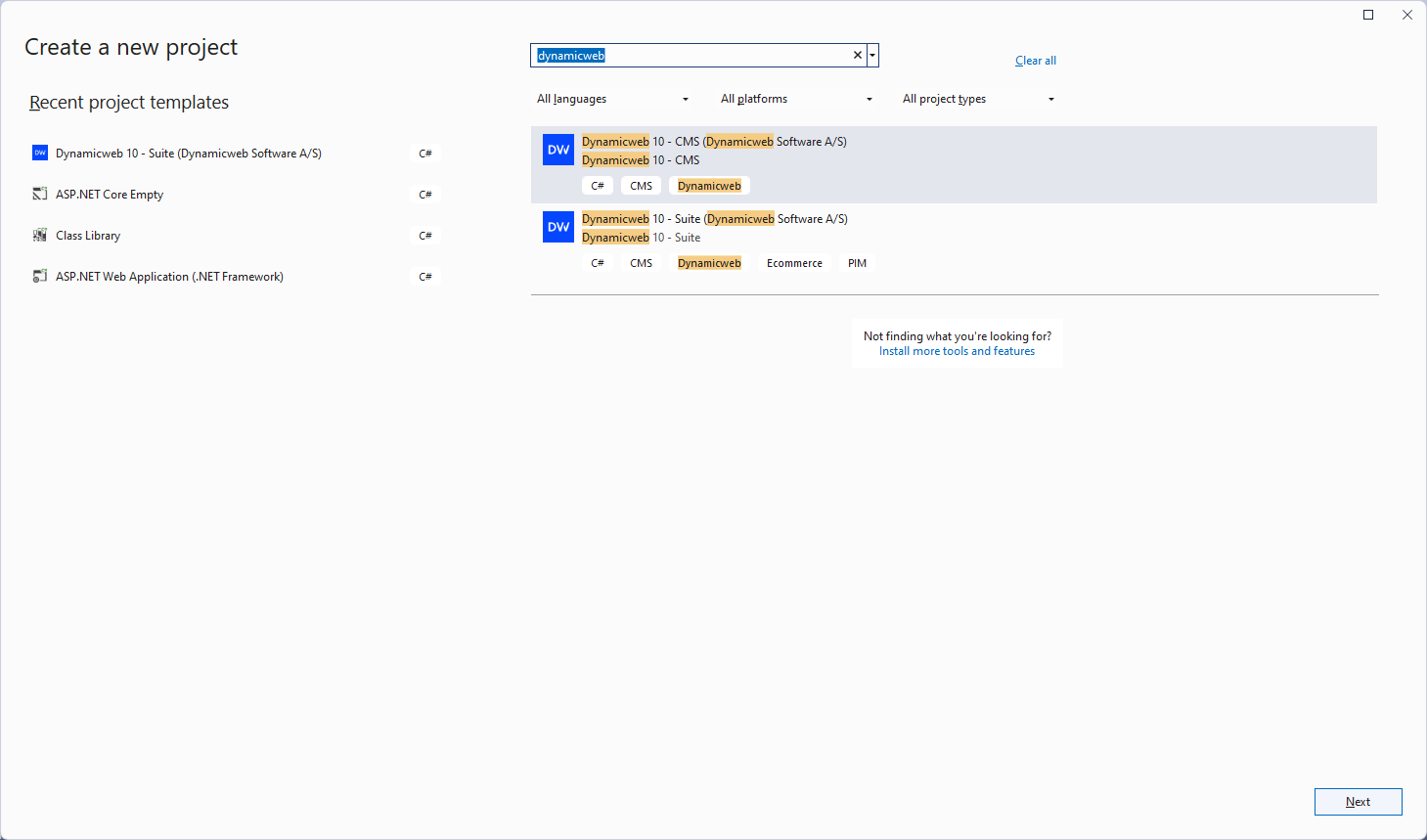This screenshot has width=1427, height=840.
Task: Click the Dynamicweb 10 - Suite description line
Action: [x=642, y=238]
